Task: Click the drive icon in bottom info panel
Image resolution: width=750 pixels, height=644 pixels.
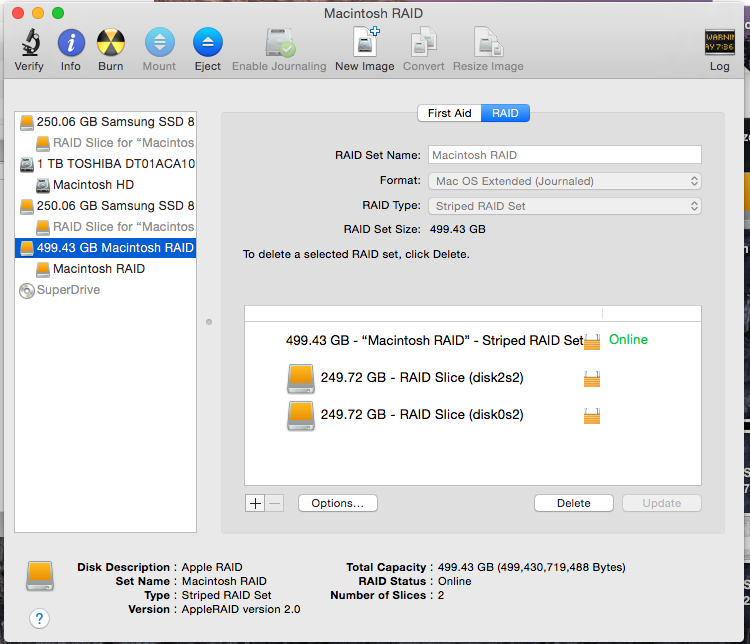Action: click(40, 576)
